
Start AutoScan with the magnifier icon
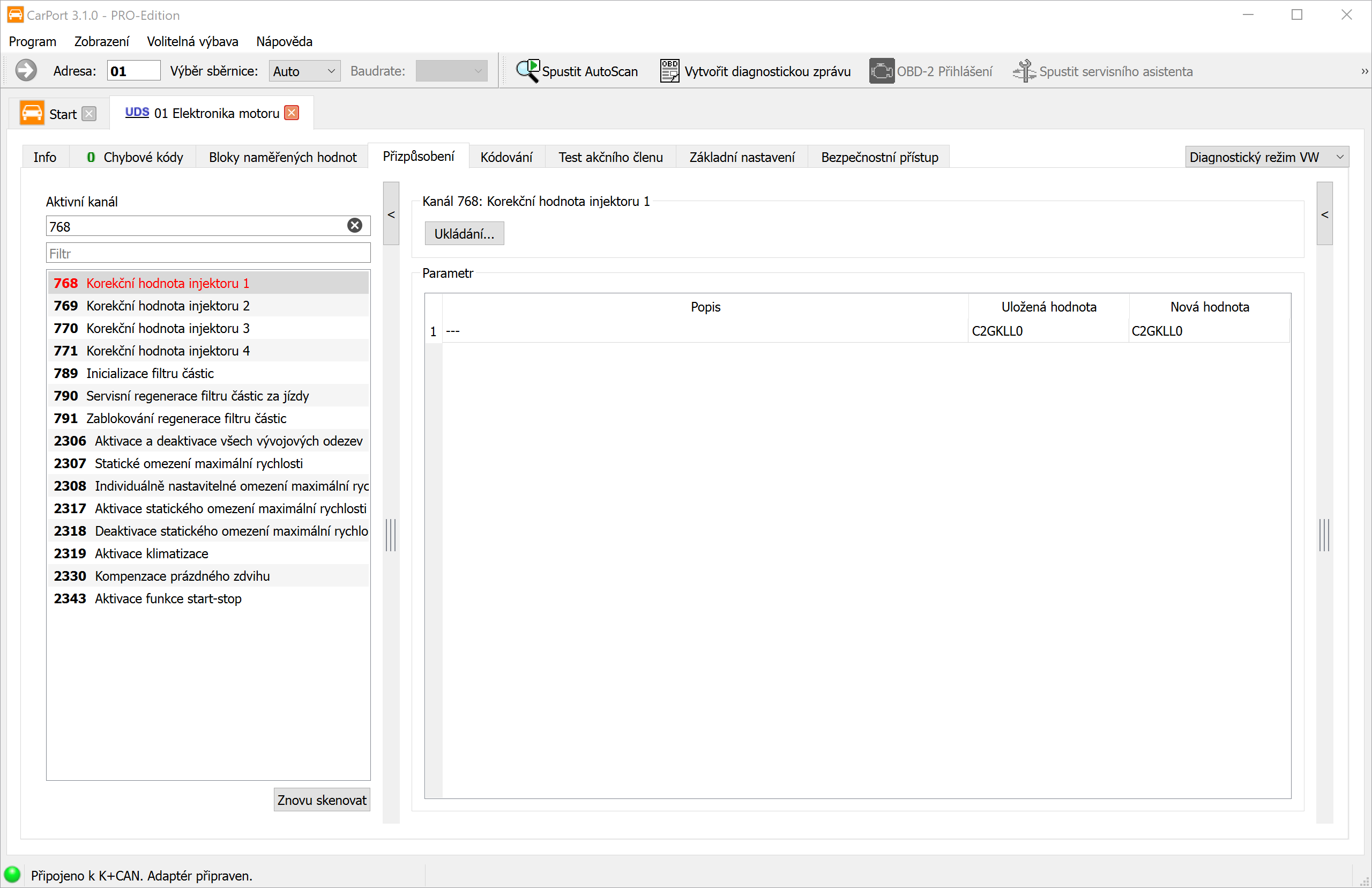coord(527,71)
